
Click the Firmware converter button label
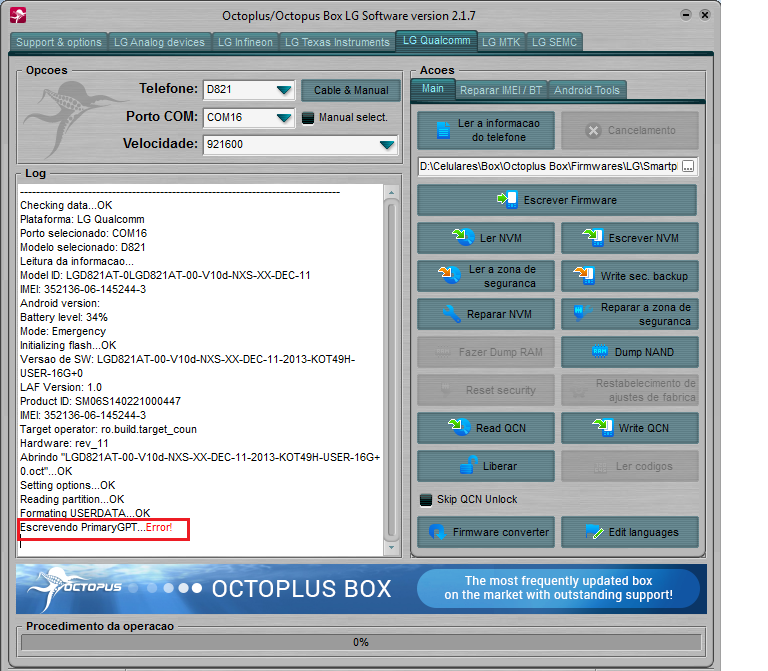tap(501, 532)
